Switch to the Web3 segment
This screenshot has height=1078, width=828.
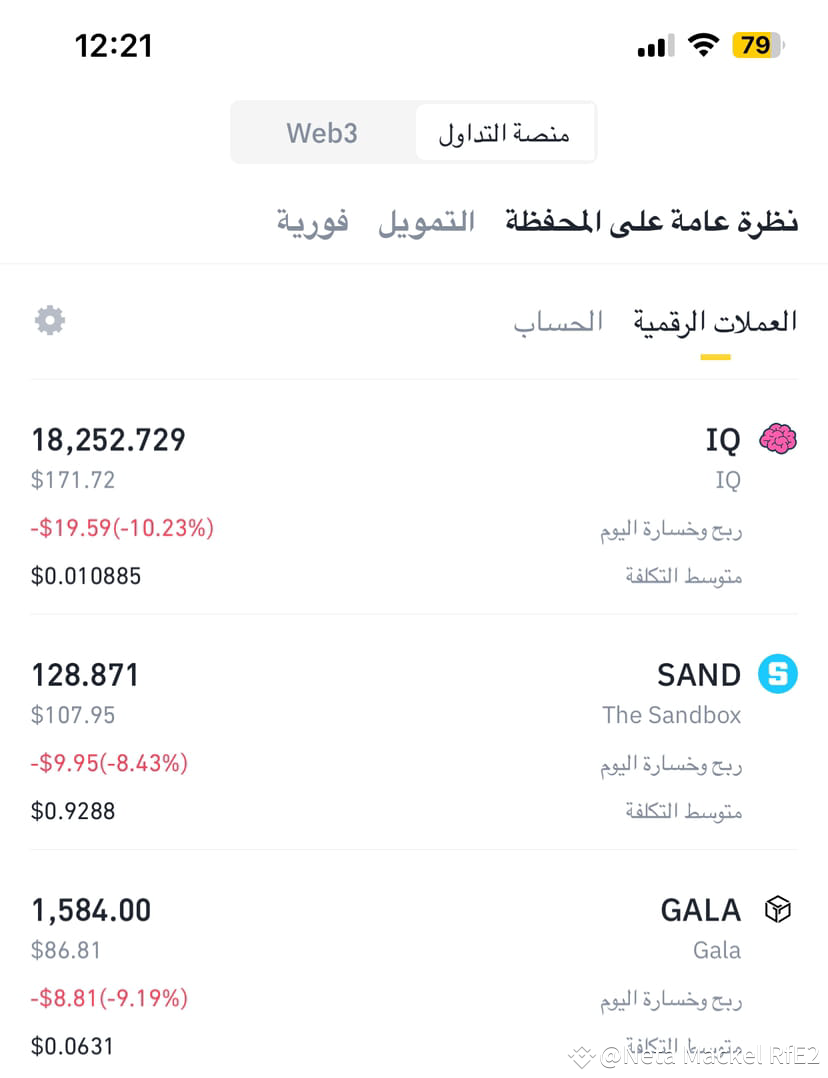[323, 133]
